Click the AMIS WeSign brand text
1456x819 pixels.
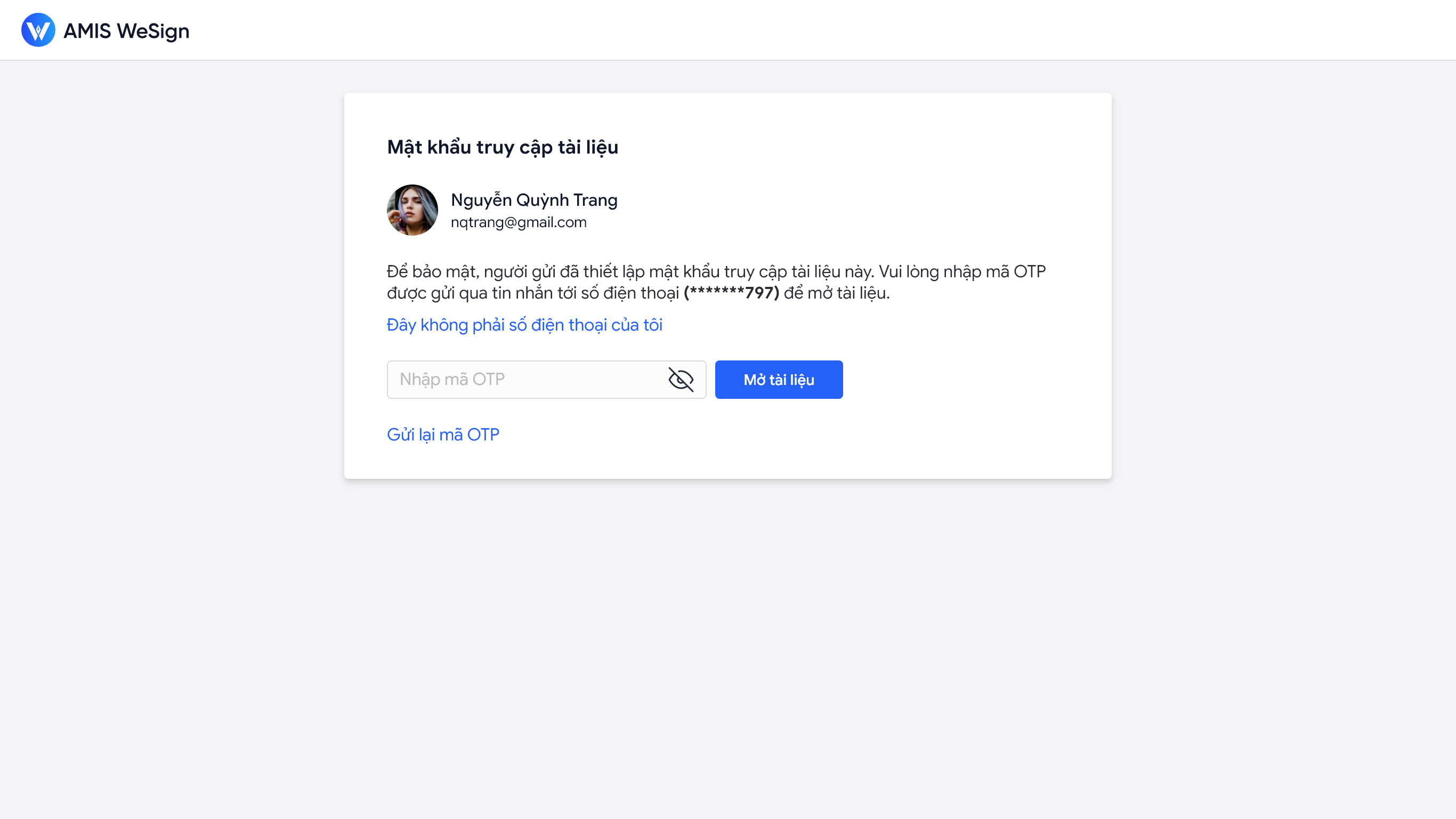[x=127, y=30]
